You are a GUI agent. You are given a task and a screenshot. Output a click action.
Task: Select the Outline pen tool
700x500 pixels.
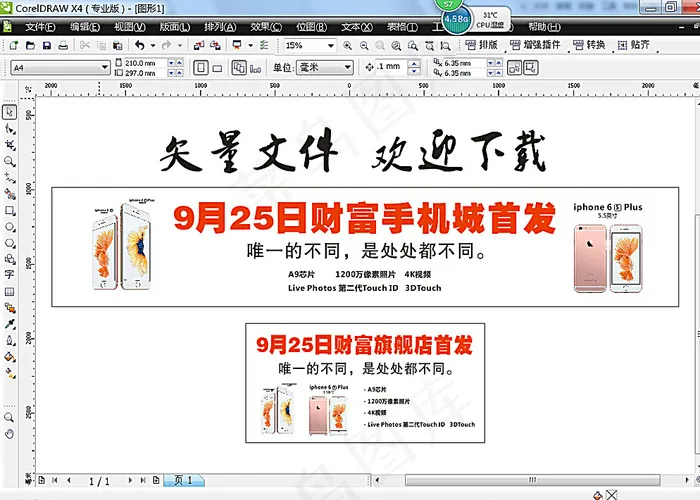pos(9,341)
